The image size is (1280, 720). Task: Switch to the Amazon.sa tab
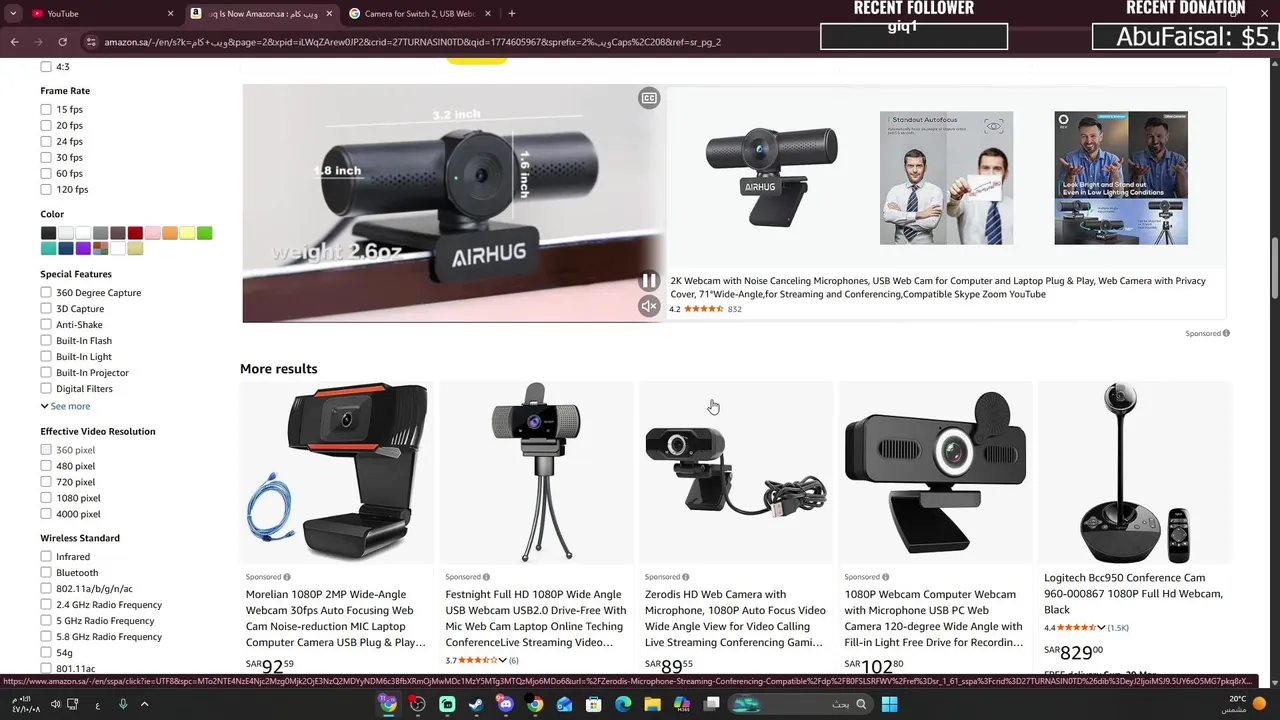(x=262, y=13)
